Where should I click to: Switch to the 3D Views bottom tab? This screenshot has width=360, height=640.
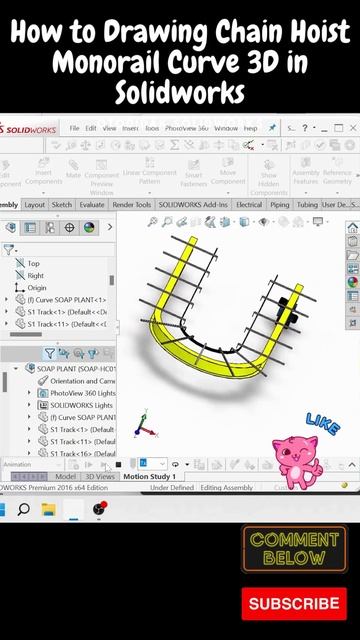click(100, 476)
